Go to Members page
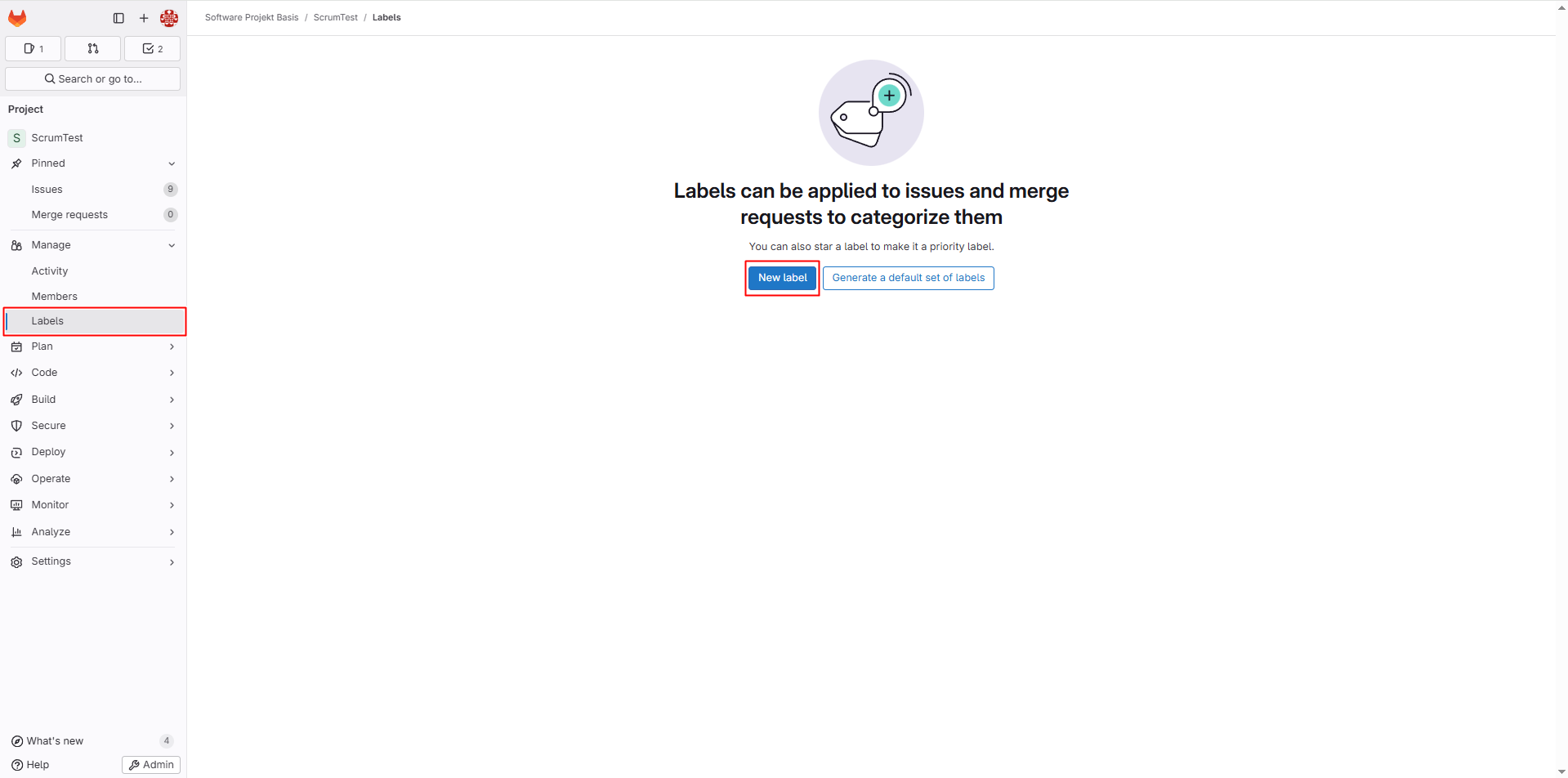The height and width of the screenshot is (778, 1568). tap(55, 297)
